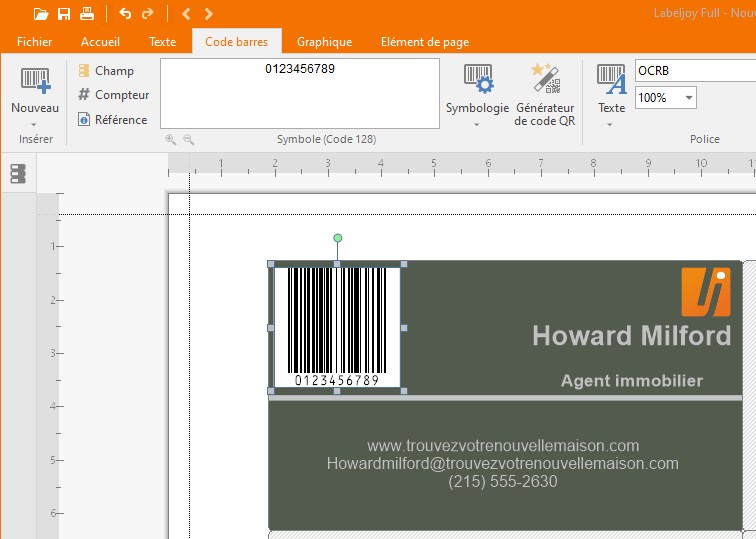
Task: Open the Fichier menu
Action: click(34, 42)
